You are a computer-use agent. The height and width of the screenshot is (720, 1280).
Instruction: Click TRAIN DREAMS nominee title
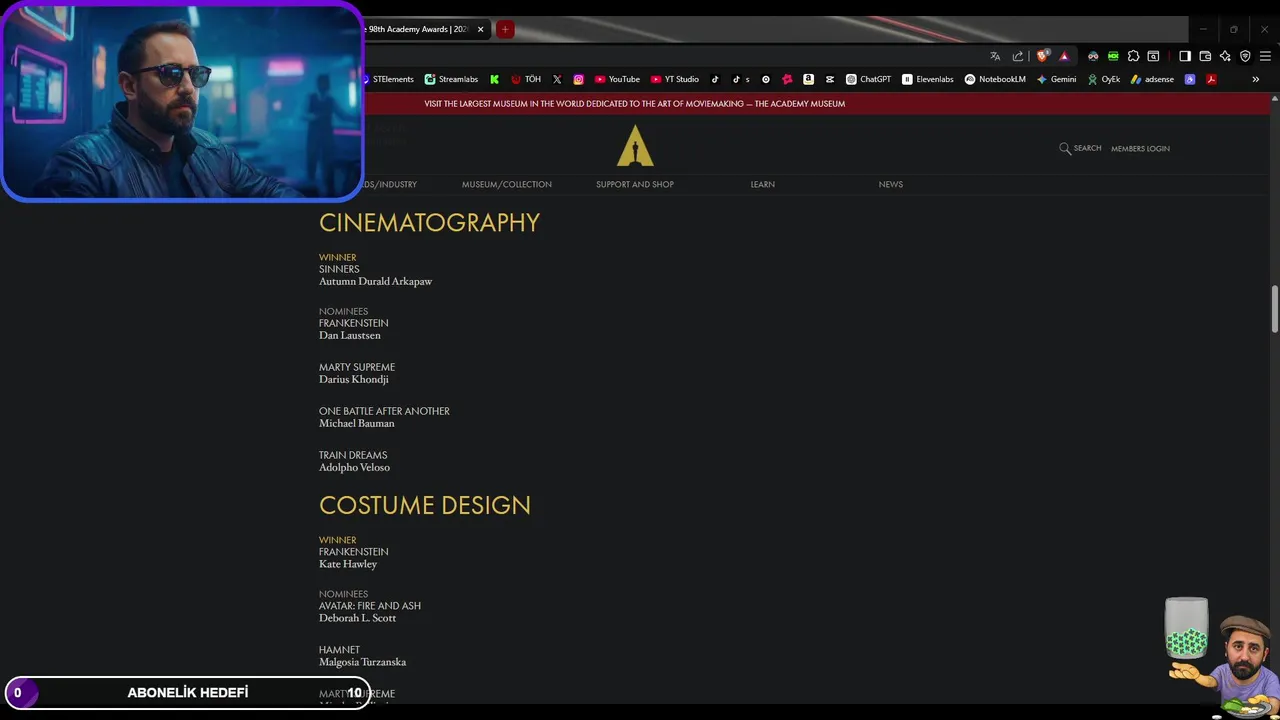coord(353,455)
